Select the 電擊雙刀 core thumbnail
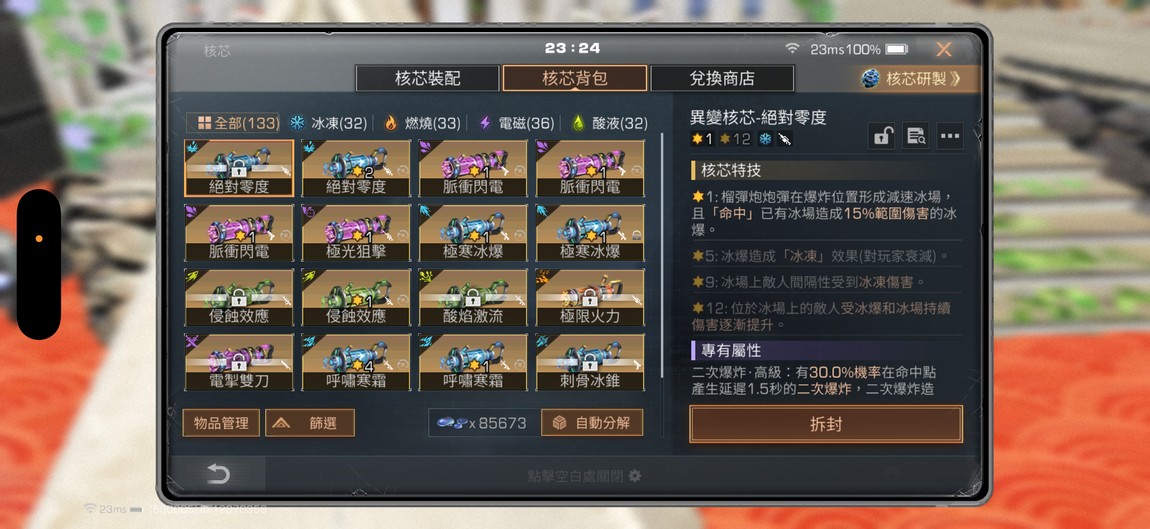 [x=239, y=362]
